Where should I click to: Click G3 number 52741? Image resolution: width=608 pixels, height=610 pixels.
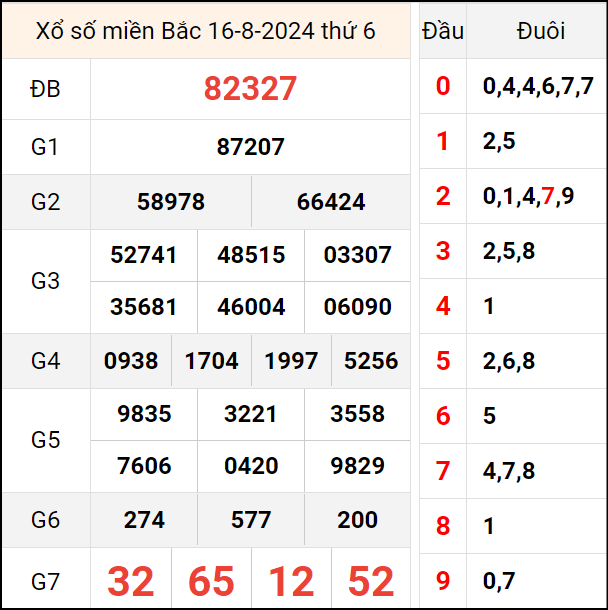pos(144,255)
